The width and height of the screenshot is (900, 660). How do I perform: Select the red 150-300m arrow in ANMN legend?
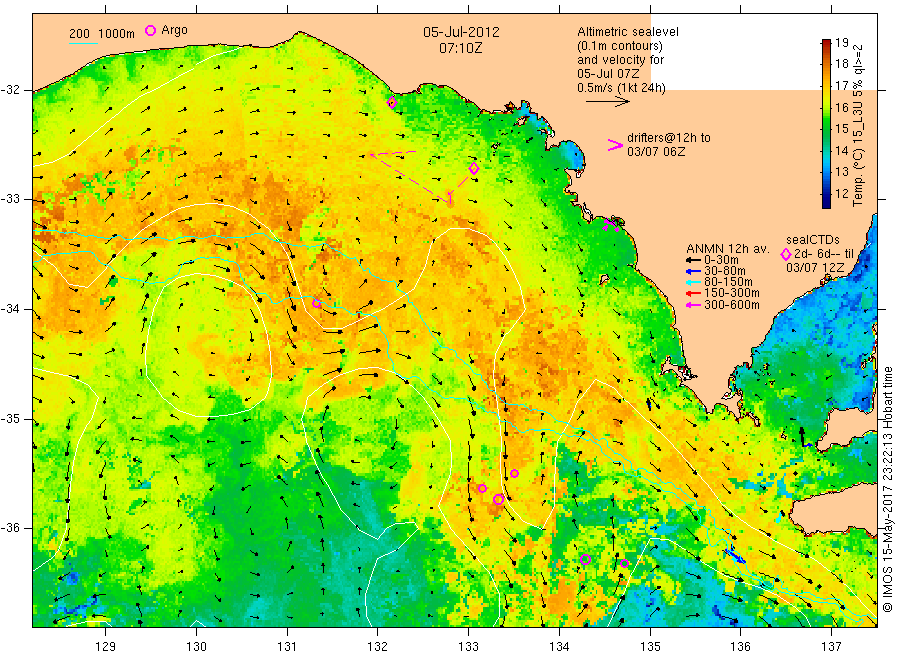(x=693, y=294)
